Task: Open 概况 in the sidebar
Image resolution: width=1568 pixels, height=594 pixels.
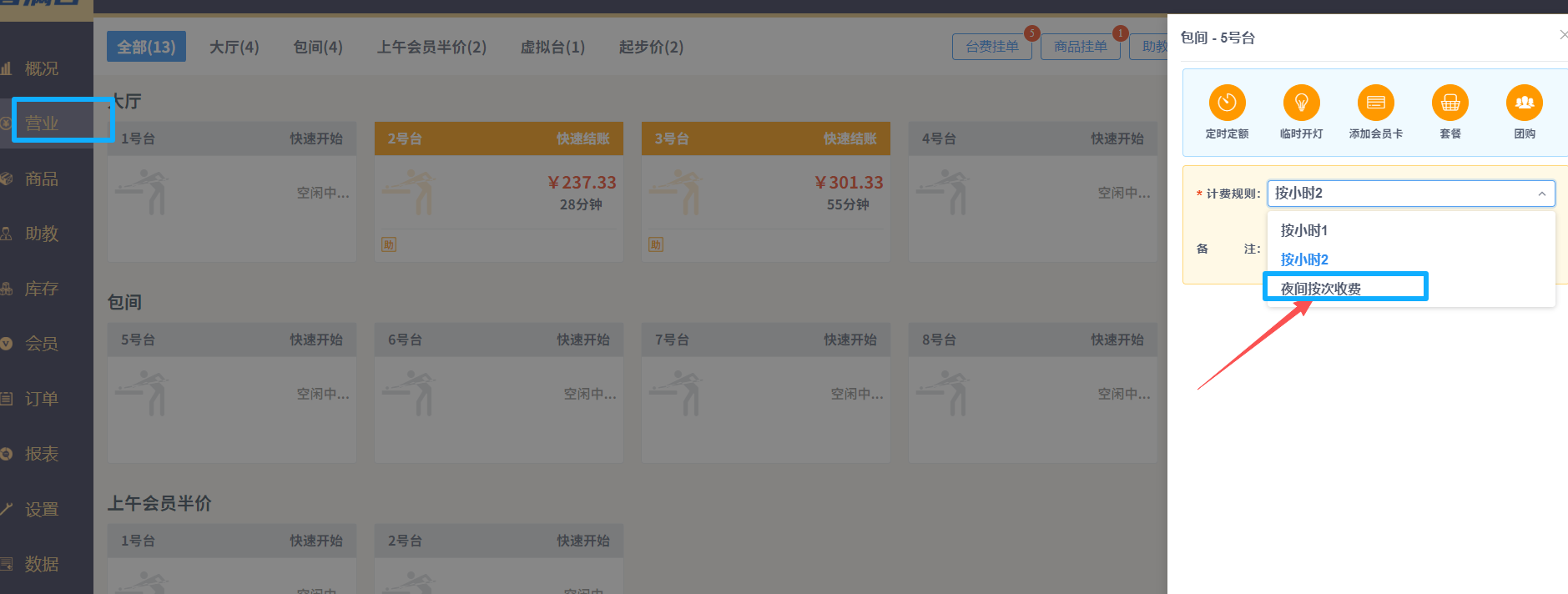Action: pyautogui.click(x=42, y=68)
